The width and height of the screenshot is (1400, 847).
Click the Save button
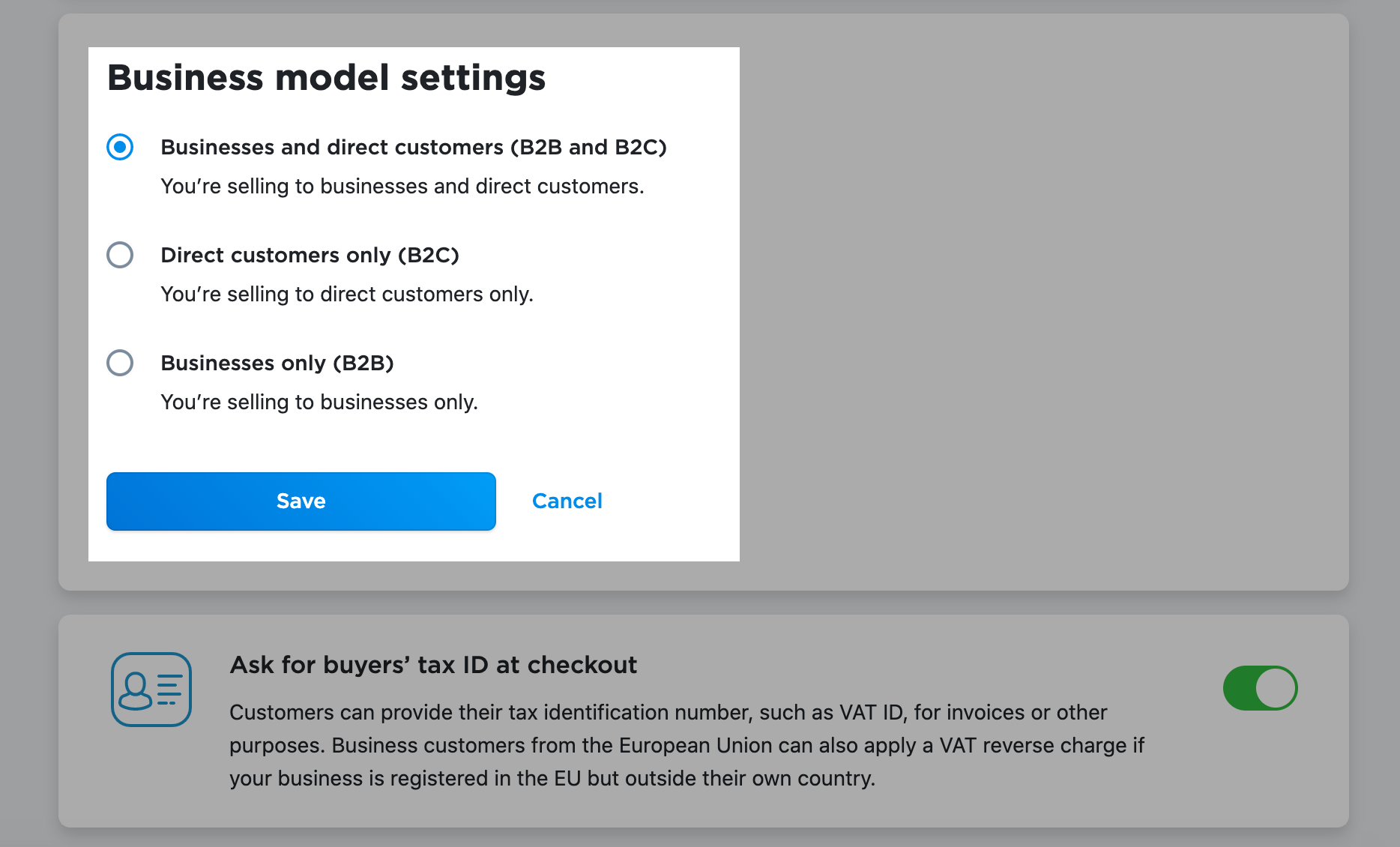coord(301,501)
